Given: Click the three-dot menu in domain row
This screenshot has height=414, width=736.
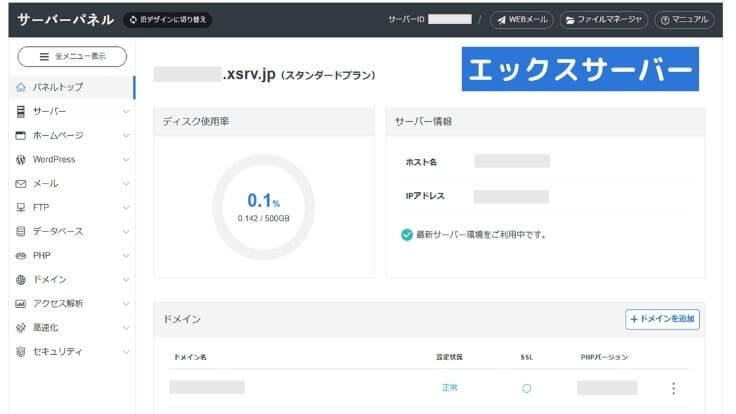Looking at the screenshot, I should click(x=674, y=388).
